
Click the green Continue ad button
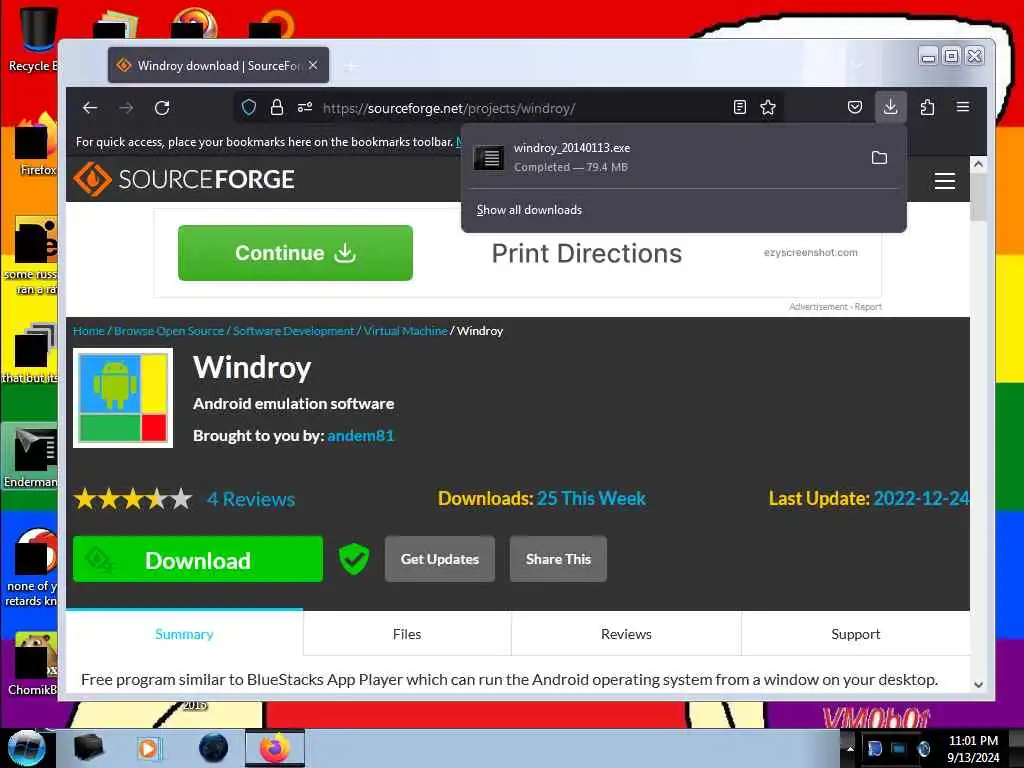point(295,253)
